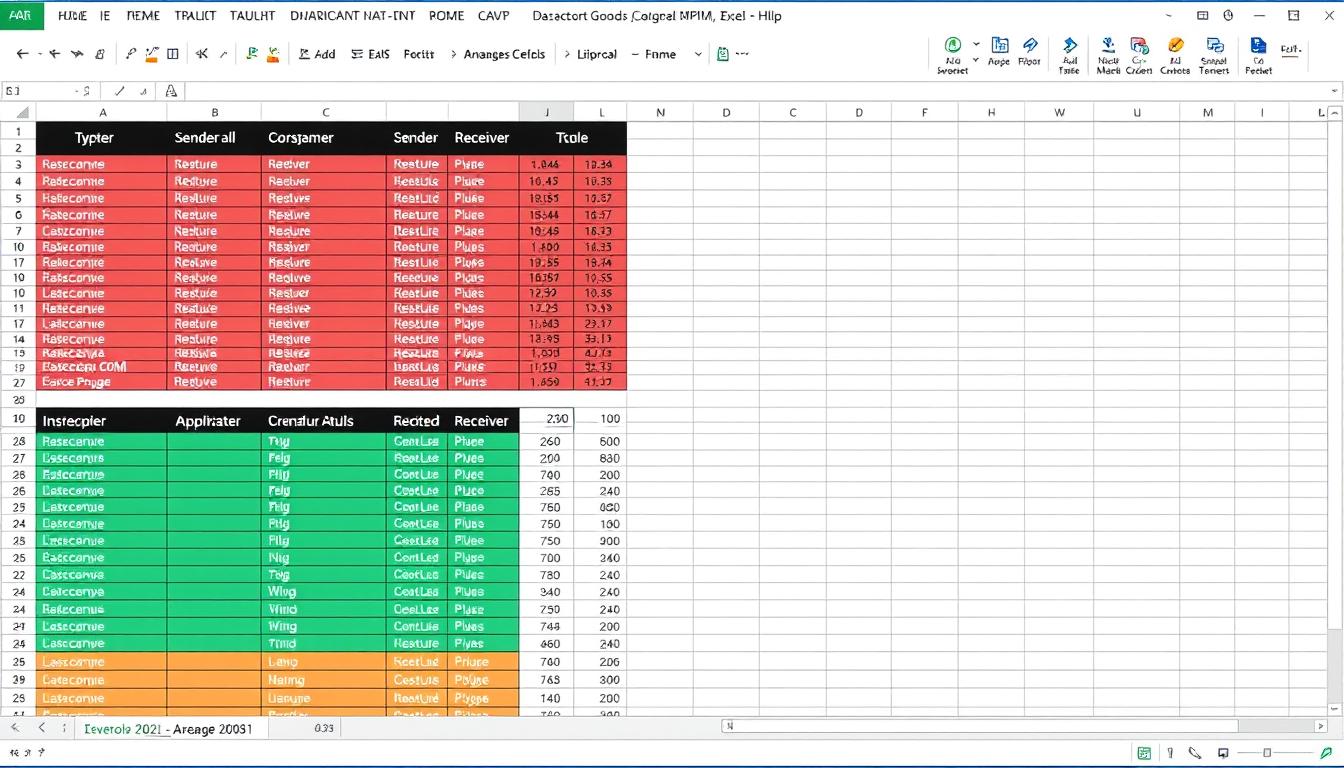1344x768 pixels.
Task: Click the sheet navigation first arrow
Action: [x=16, y=729]
